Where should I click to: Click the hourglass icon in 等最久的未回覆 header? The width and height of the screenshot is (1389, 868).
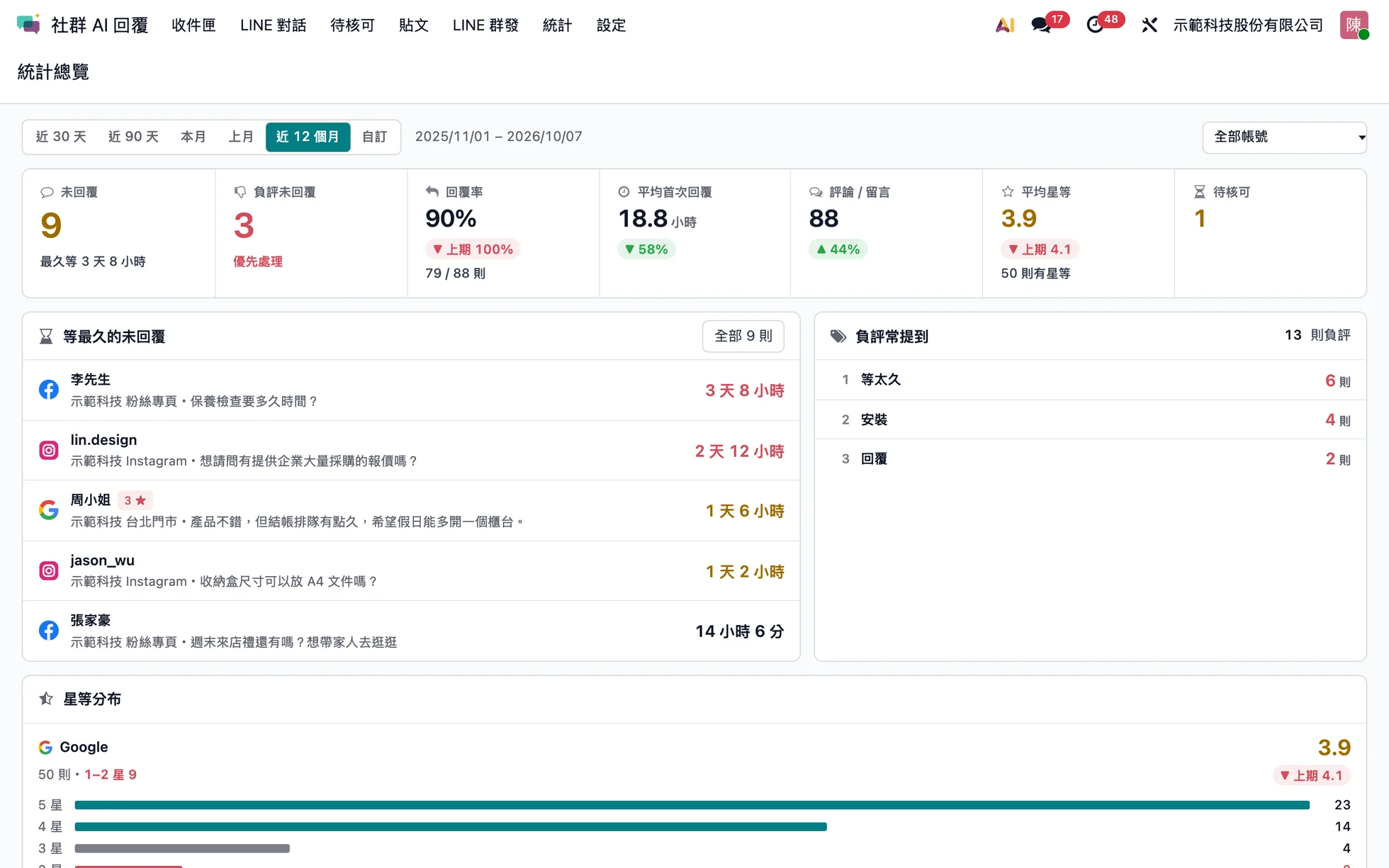point(46,337)
